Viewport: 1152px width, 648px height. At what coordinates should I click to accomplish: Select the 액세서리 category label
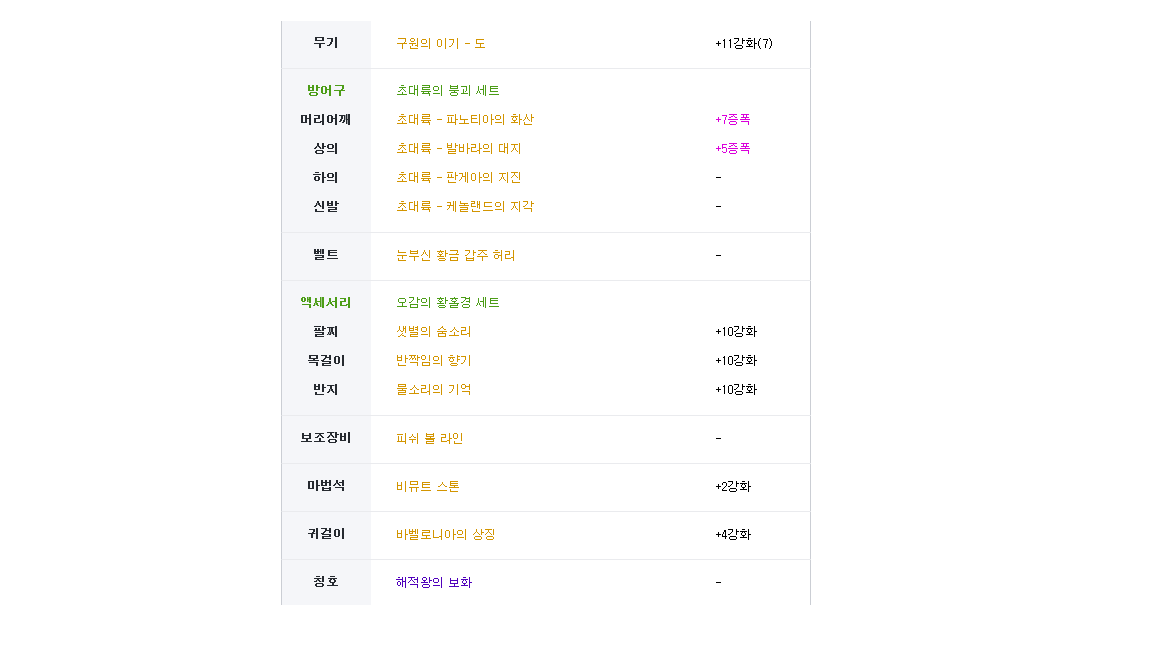pos(325,303)
